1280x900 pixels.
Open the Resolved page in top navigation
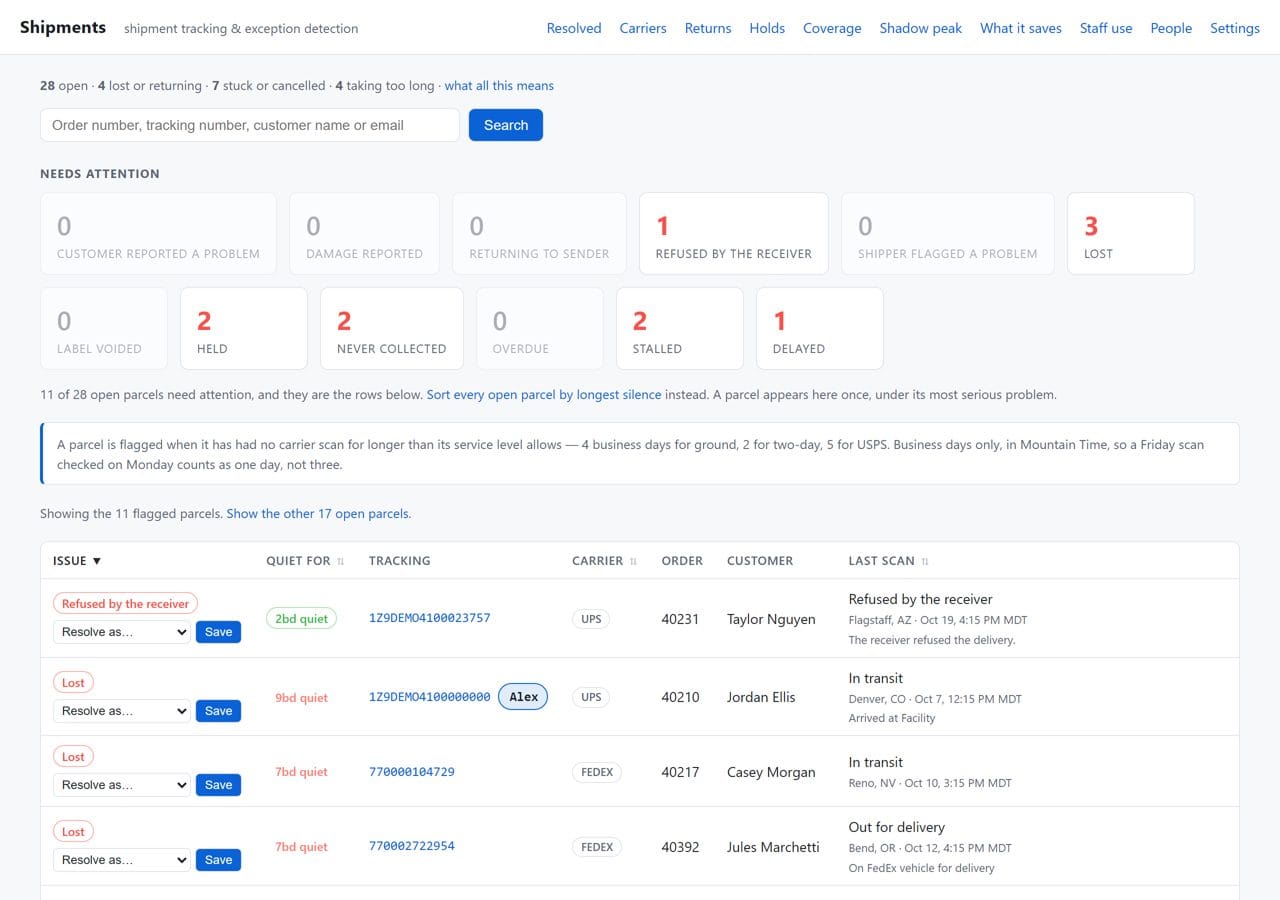[574, 28]
